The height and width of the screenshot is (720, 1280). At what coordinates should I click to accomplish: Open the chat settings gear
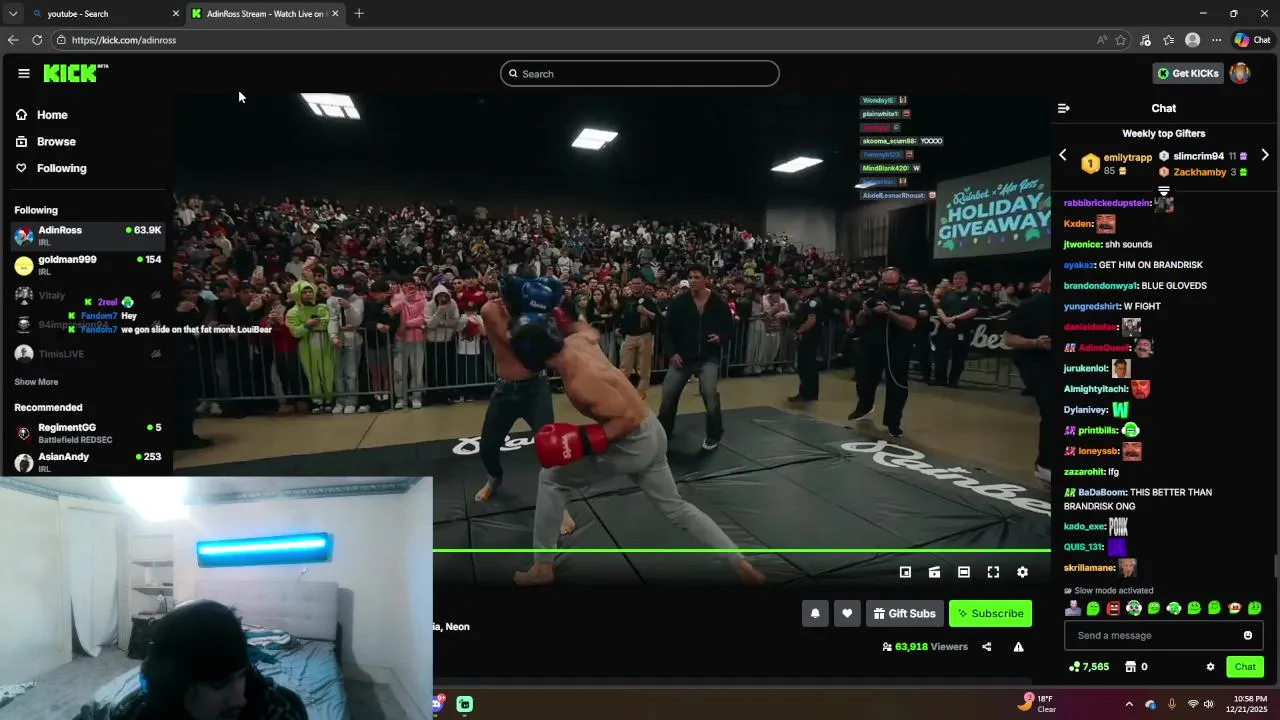[x=1210, y=667]
